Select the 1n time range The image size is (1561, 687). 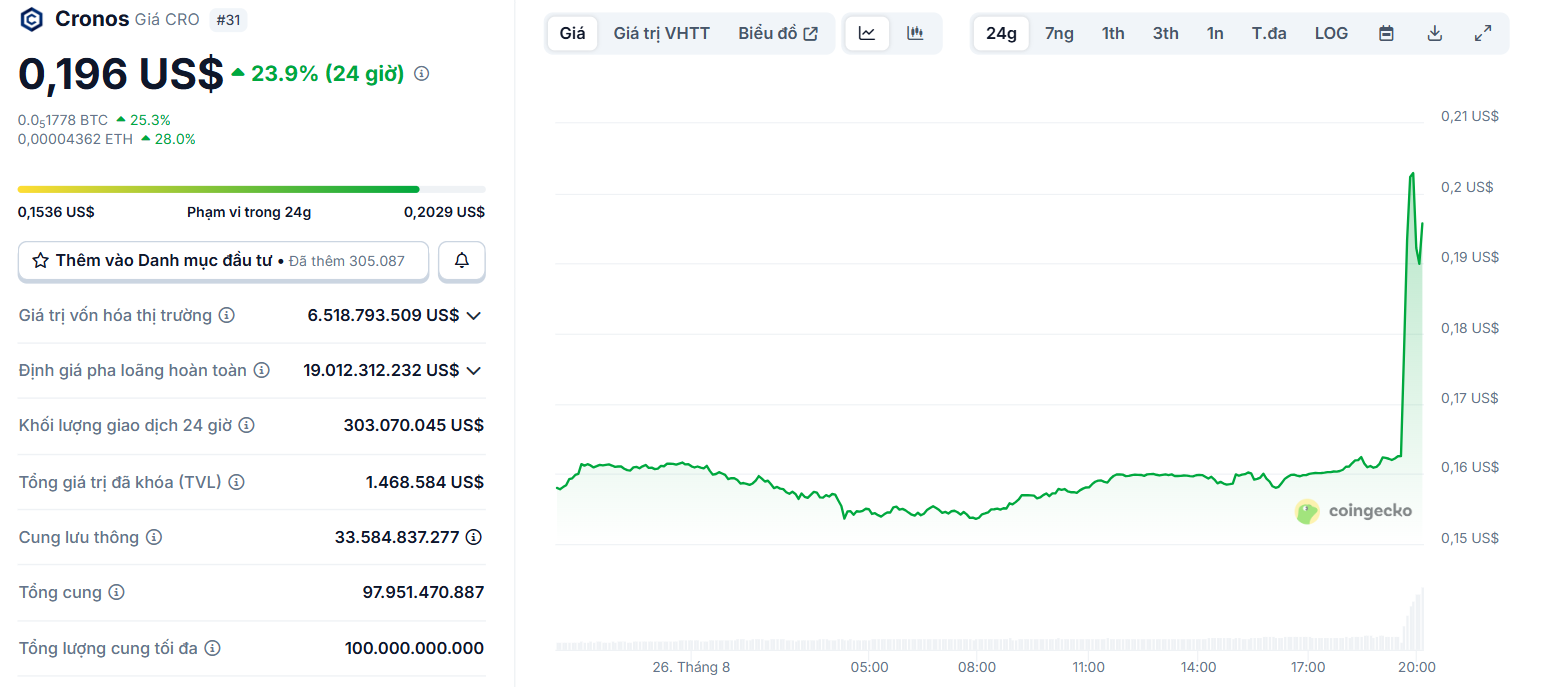[x=1215, y=33]
